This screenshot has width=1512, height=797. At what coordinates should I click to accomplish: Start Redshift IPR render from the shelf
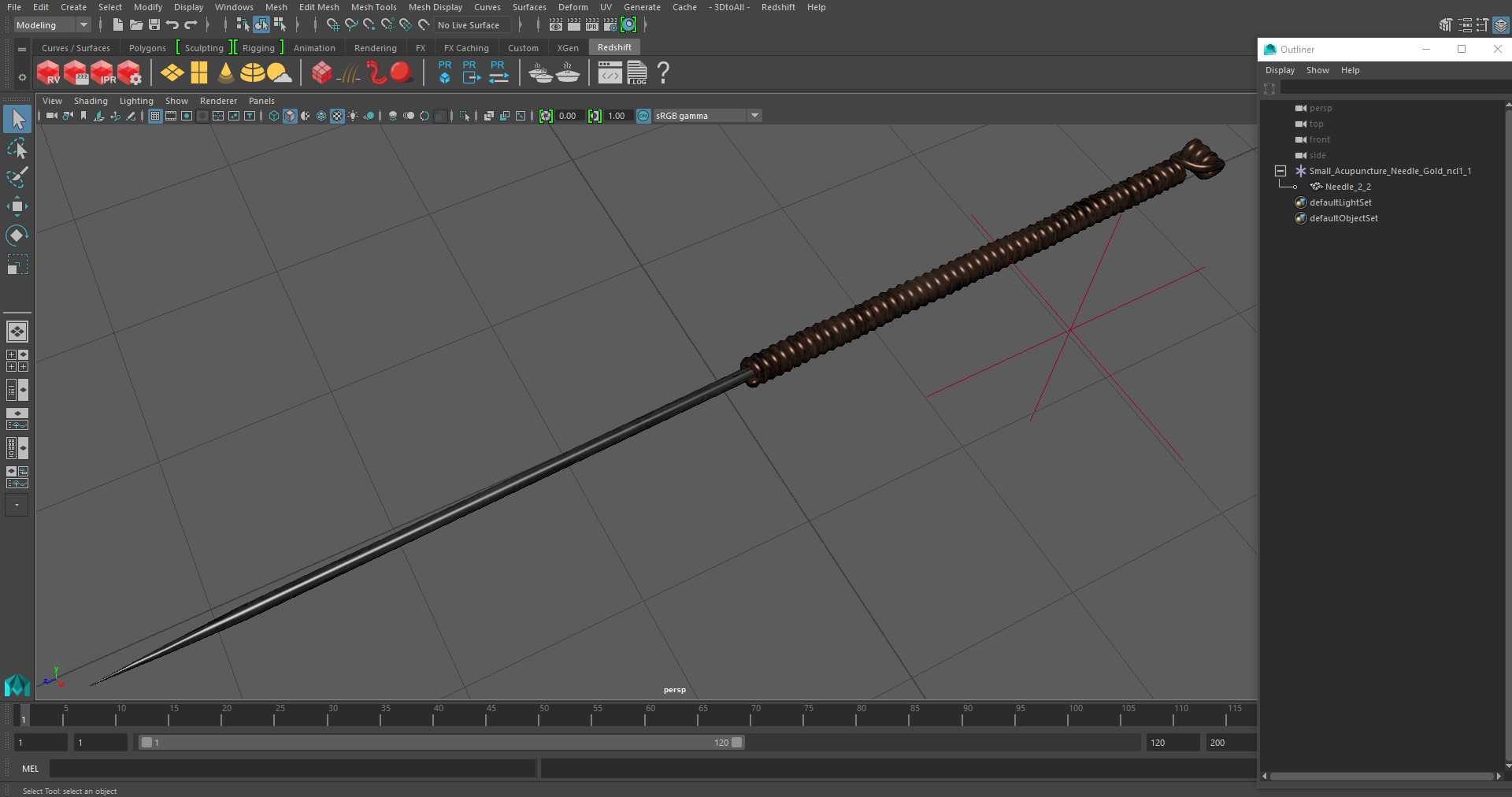pos(102,72)
